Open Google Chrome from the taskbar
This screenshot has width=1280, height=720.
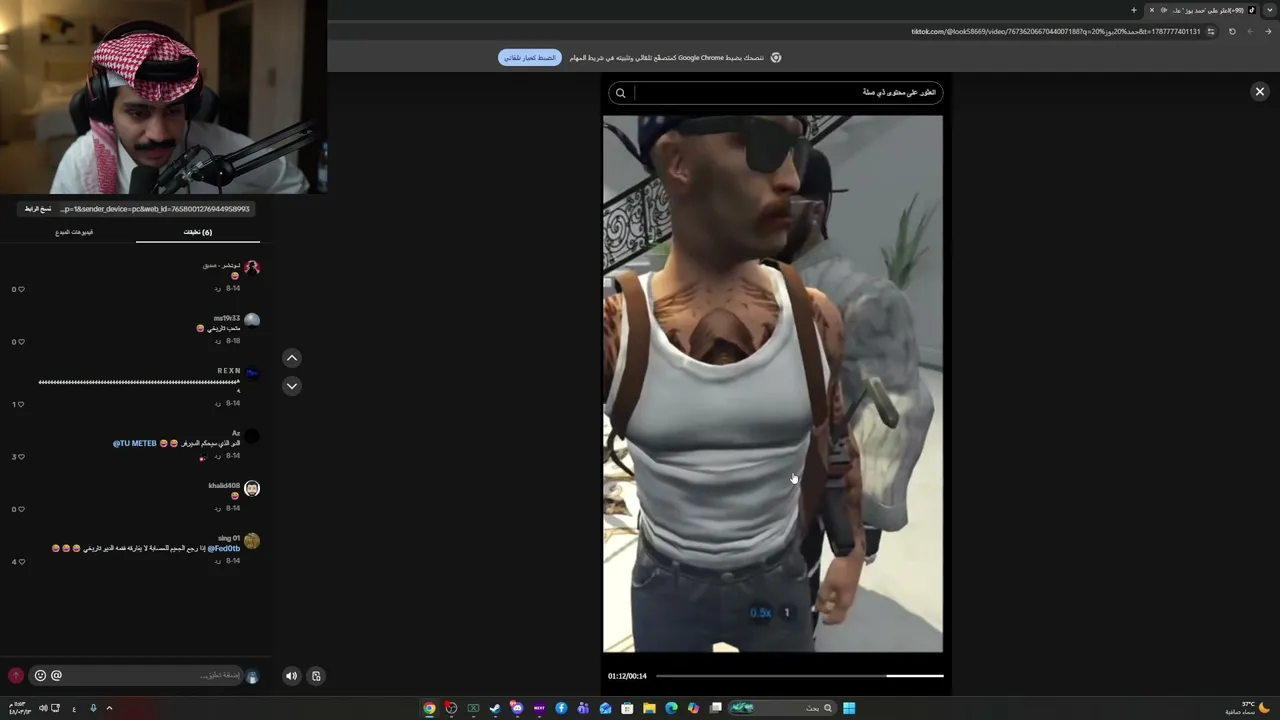429,708
